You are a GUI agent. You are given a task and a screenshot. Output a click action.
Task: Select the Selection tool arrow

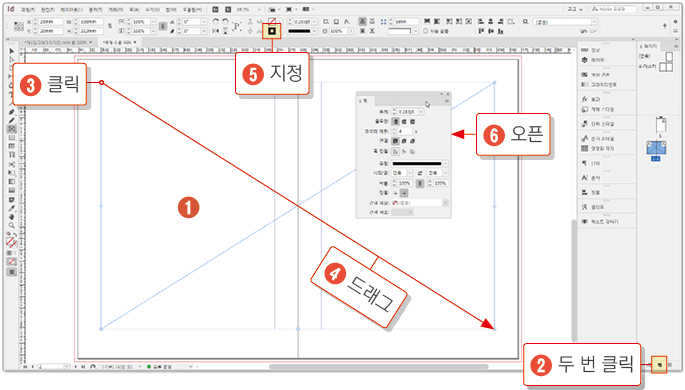point(12,51)
